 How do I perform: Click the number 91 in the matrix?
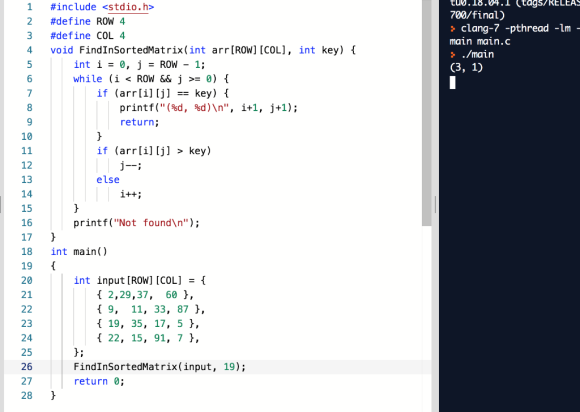160,338
